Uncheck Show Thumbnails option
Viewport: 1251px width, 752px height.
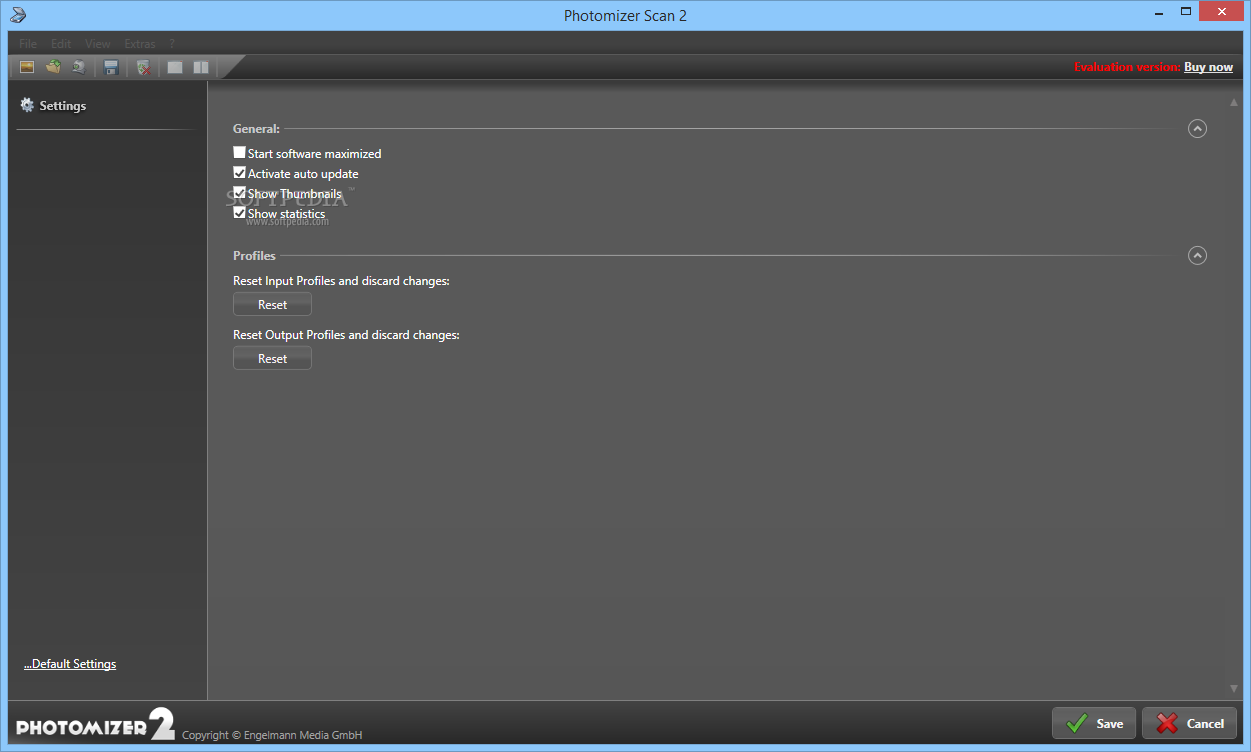coord(239,193)
